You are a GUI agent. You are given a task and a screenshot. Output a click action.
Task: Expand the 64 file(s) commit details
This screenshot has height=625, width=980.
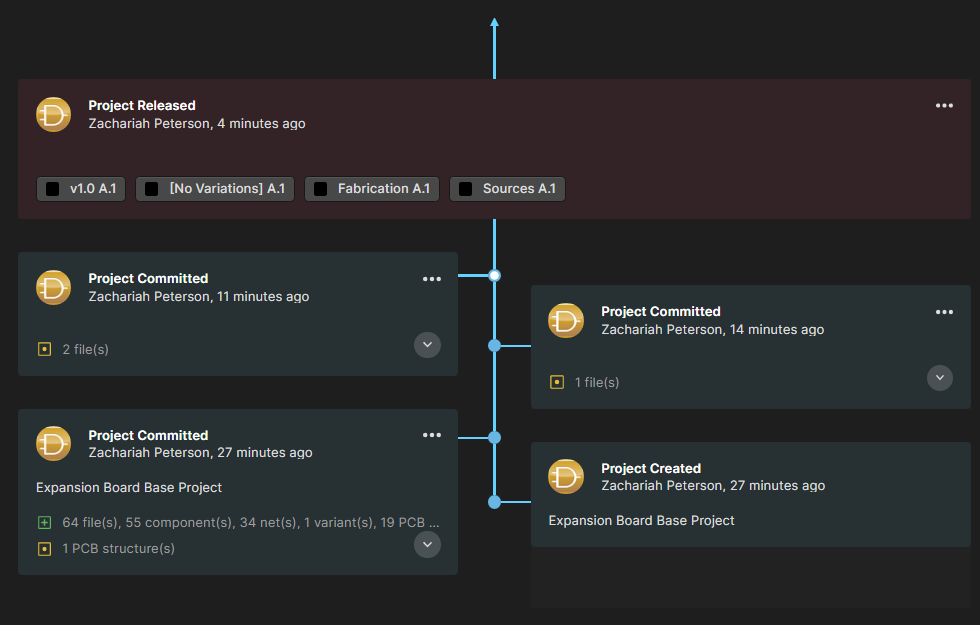tap(428, 544)
